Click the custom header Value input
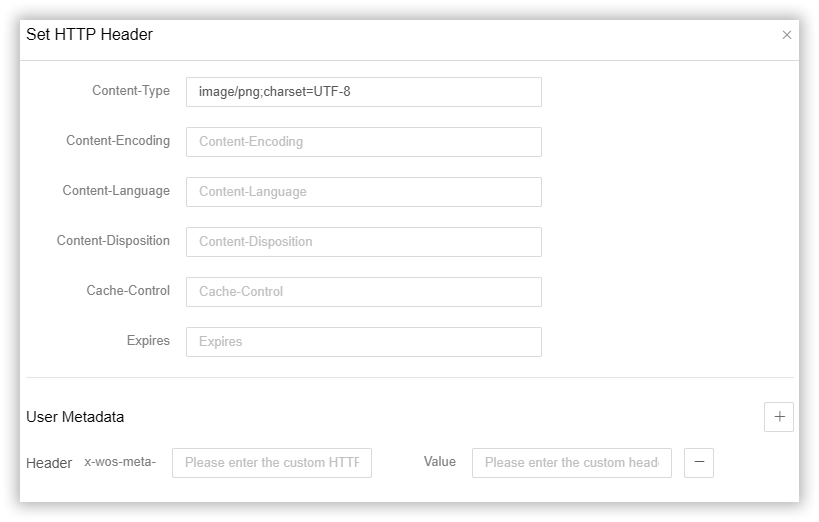The width and height of the screenshot is (819, 522). pos(571,463)
